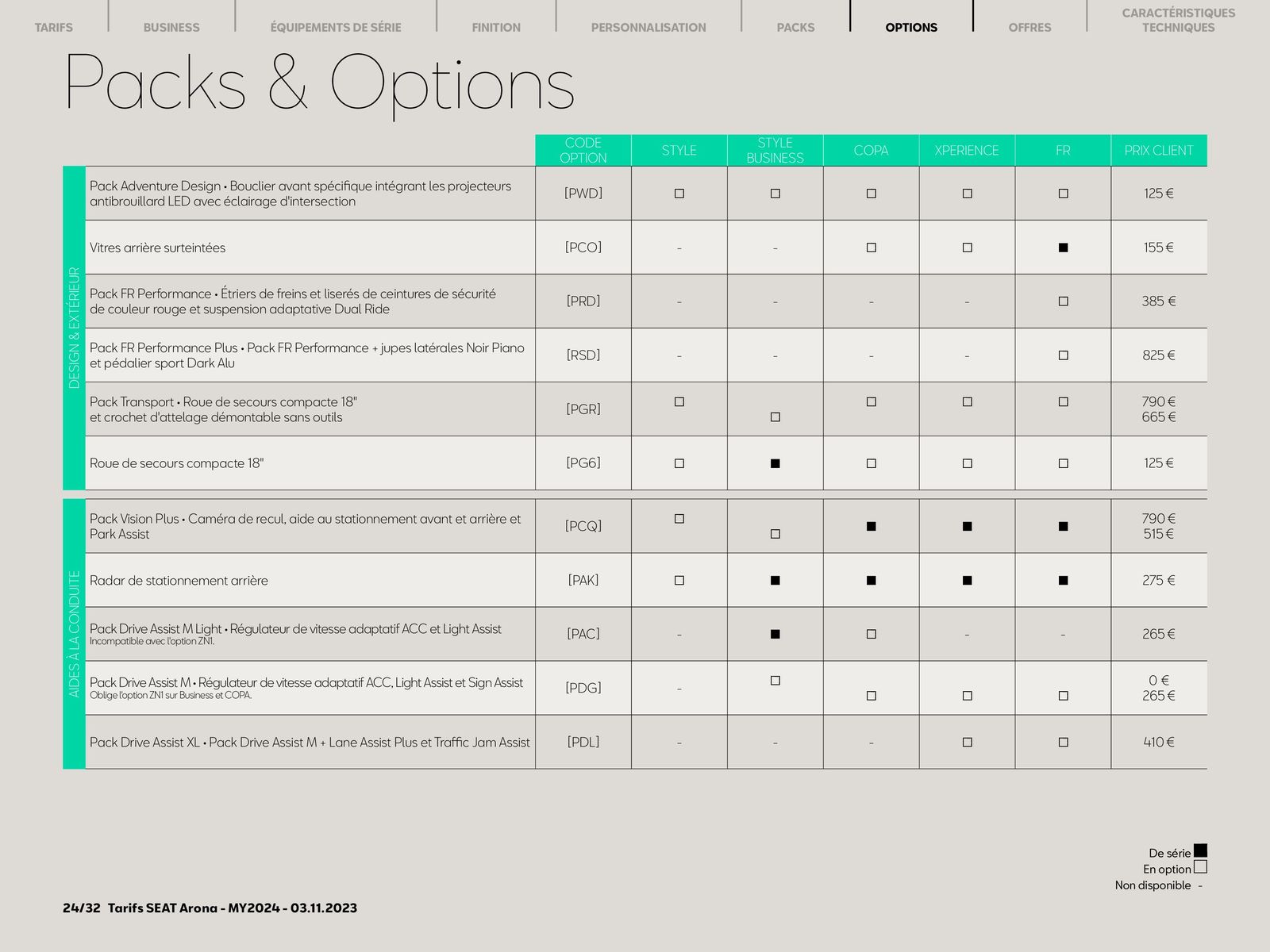
Task: Click the DESIGN & EXTÉRIEUR section label
Action: pyautogui.click(x=74, y=328)
